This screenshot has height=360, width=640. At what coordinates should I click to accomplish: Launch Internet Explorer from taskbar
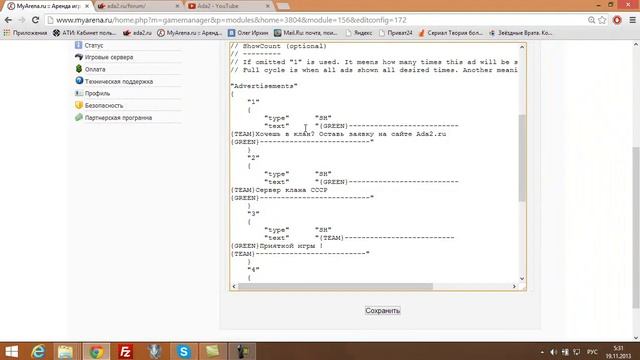38,351
